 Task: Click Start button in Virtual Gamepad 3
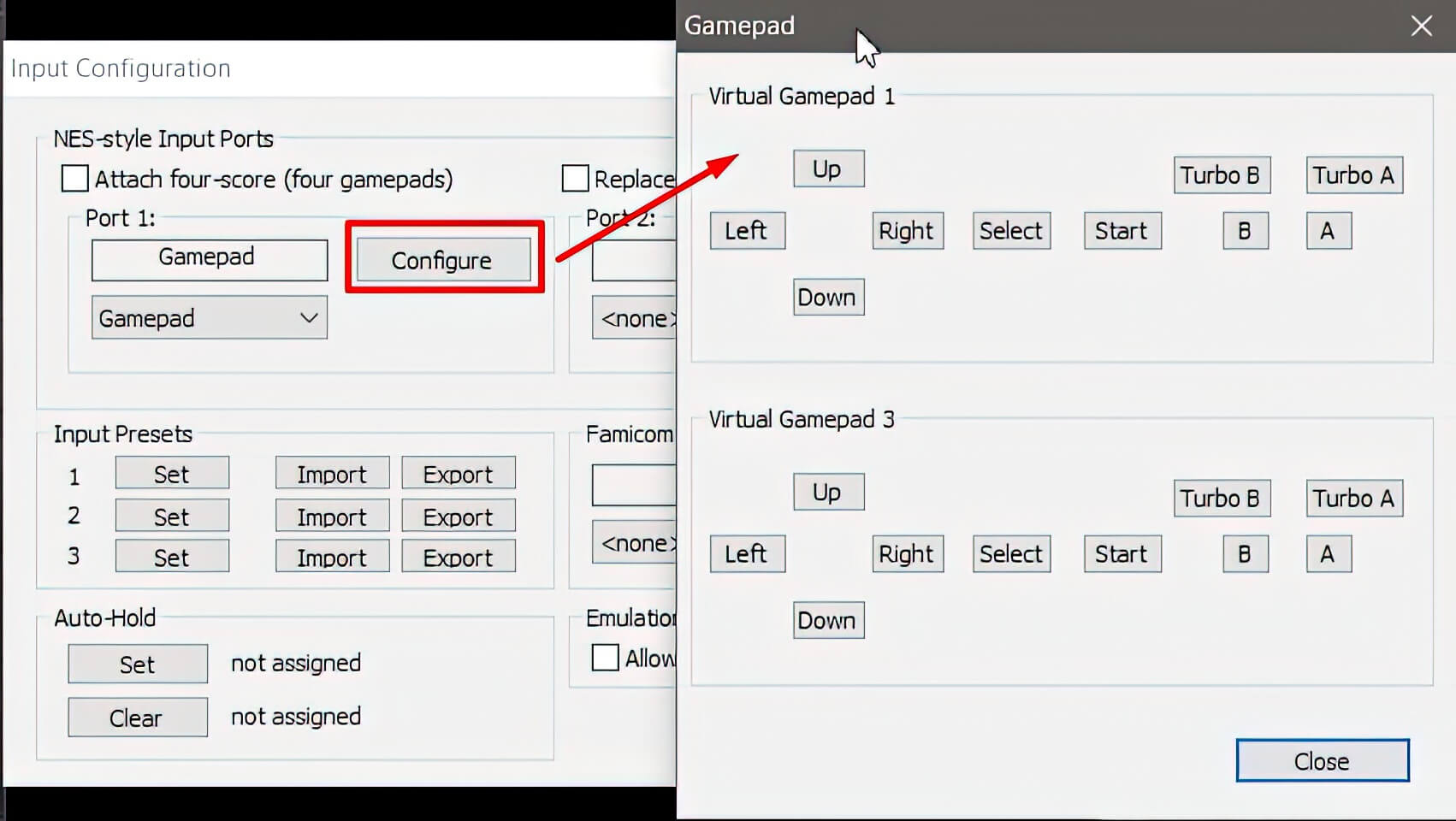[1122, 554]
